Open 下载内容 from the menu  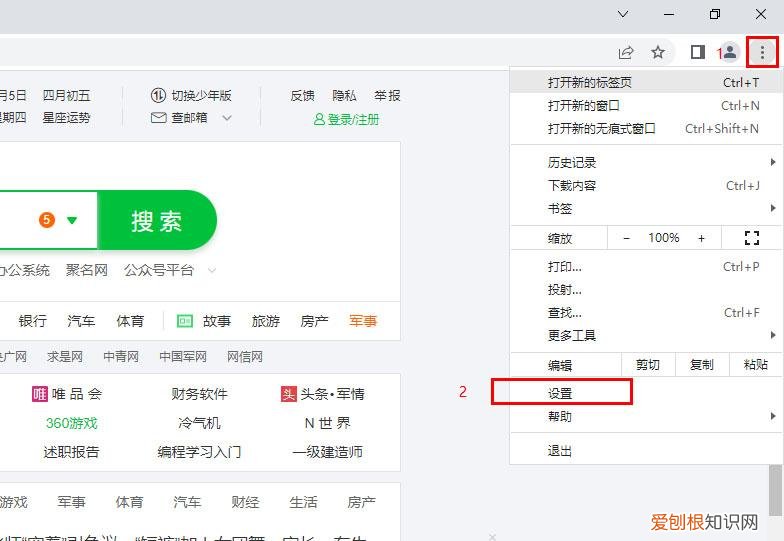(644, 186)
